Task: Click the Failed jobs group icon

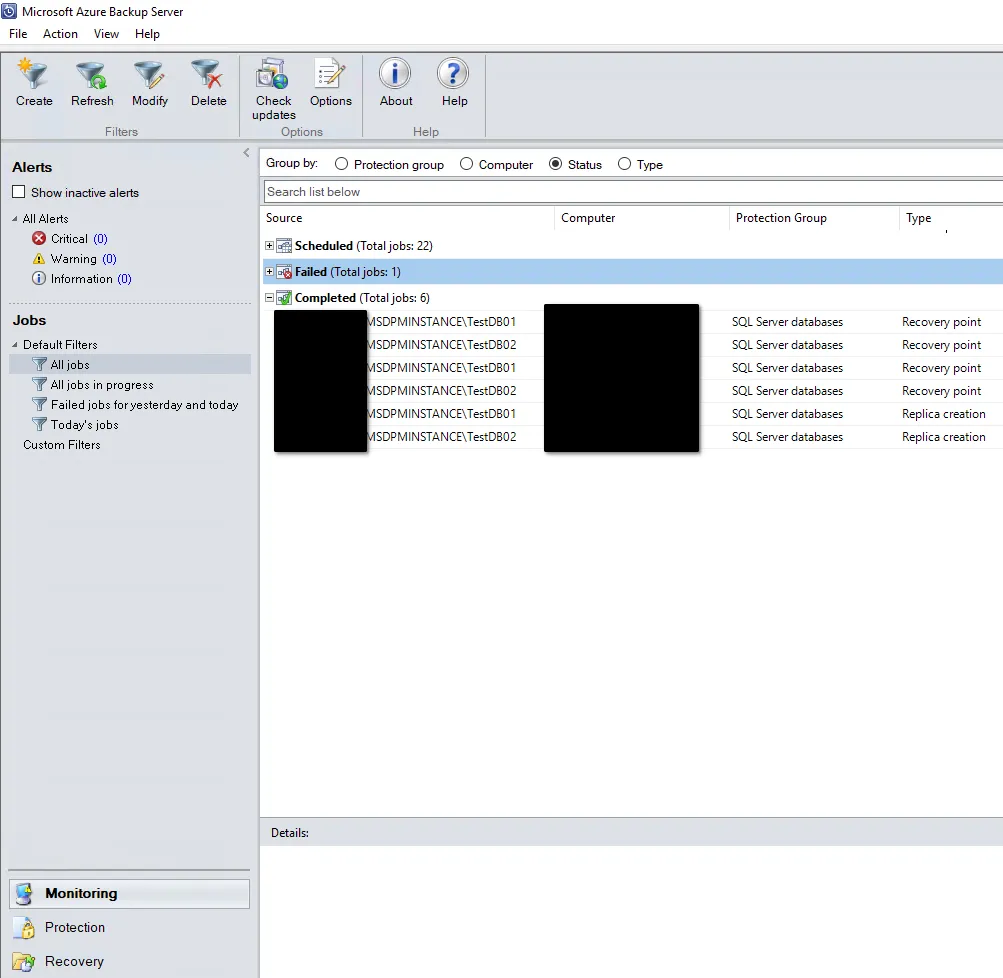Action: [284, 272]
